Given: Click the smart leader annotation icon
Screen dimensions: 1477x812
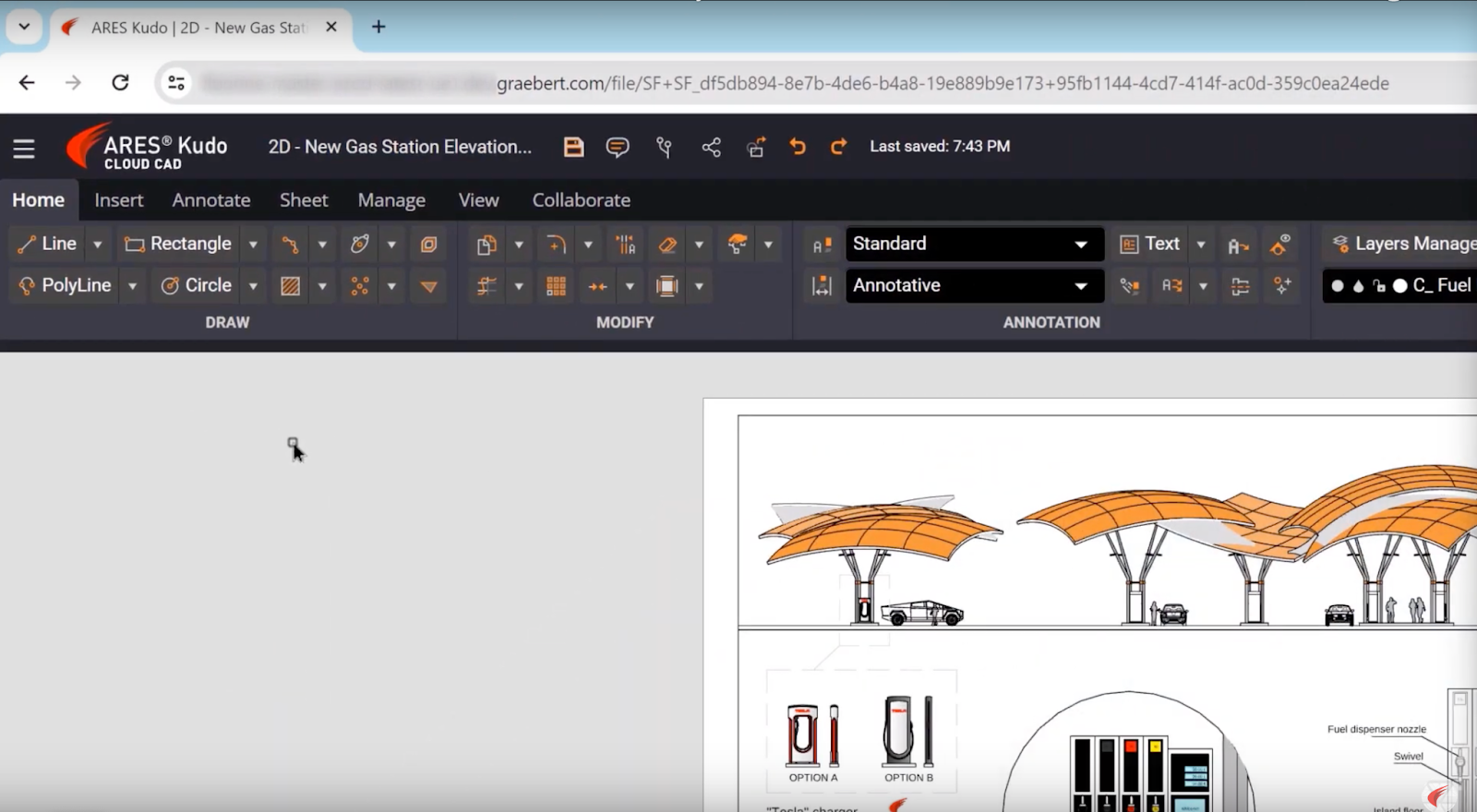Looking at the screenshot, I should (1129, 286).
